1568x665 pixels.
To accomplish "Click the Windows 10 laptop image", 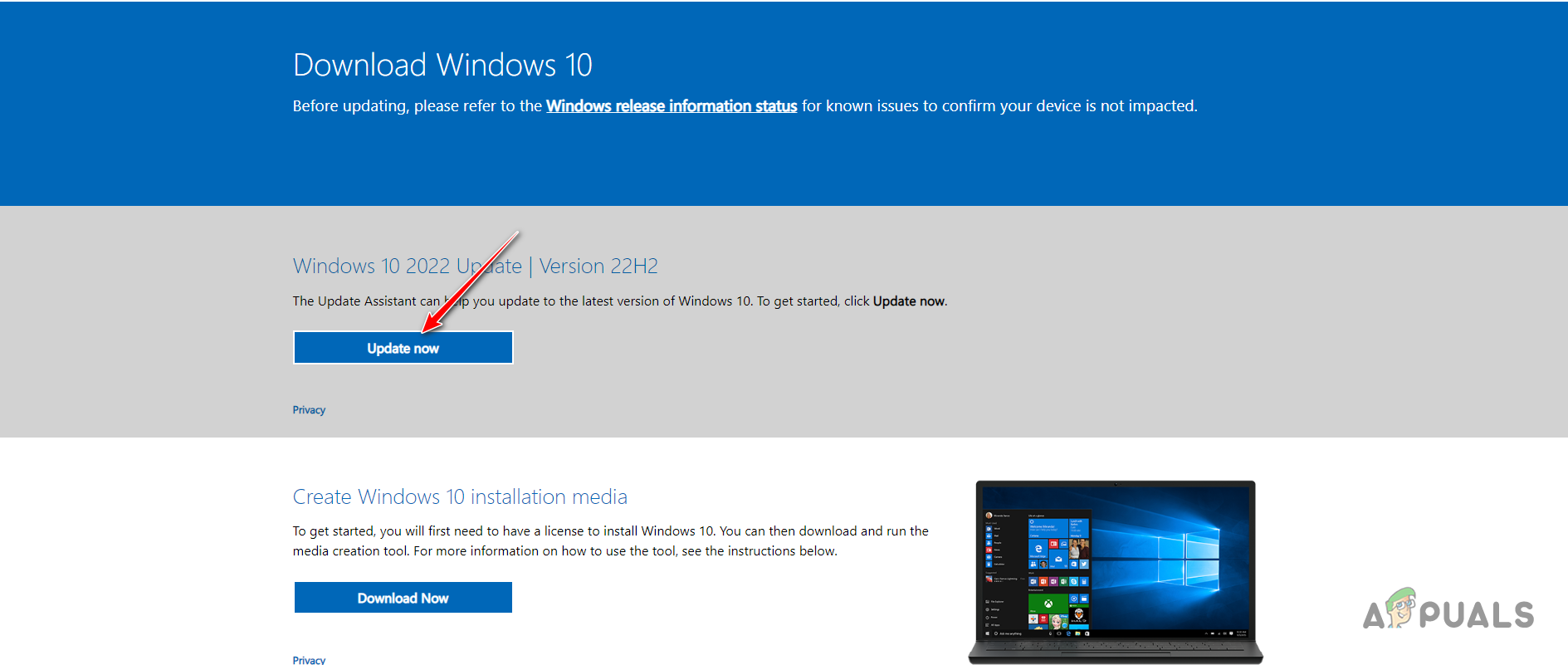I will point(1116,572).
